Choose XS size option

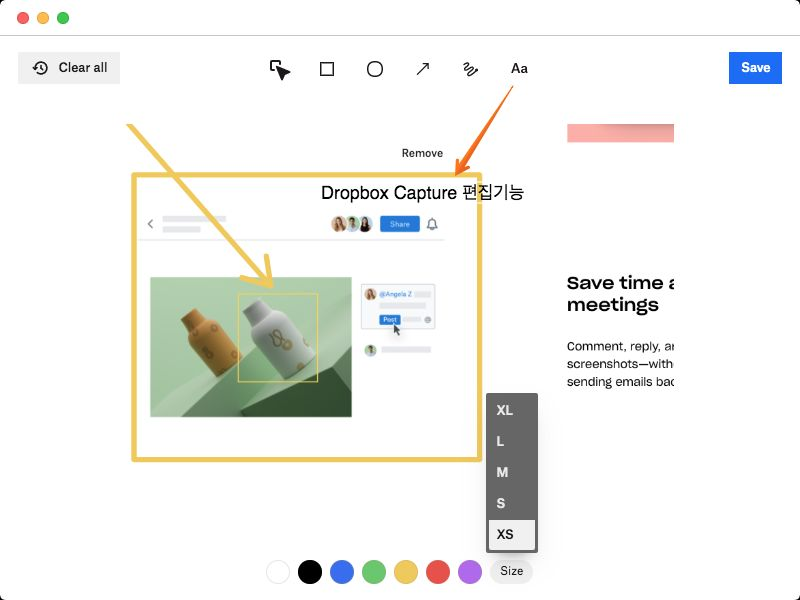(x=512, y=534)
